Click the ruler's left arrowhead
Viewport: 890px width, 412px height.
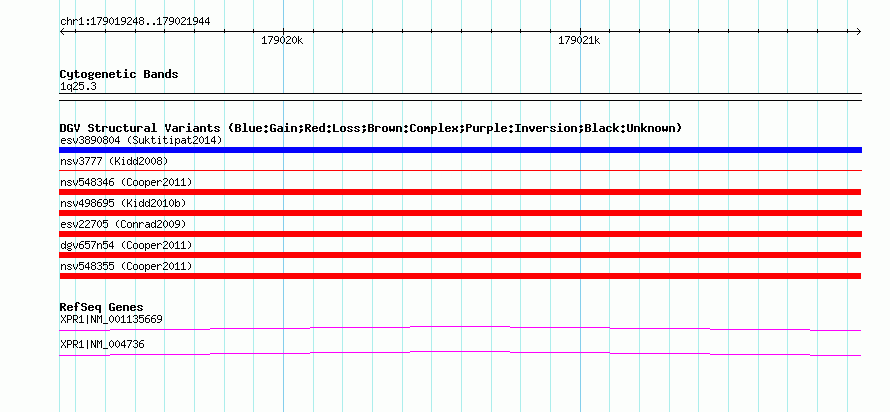coord(62,31)
